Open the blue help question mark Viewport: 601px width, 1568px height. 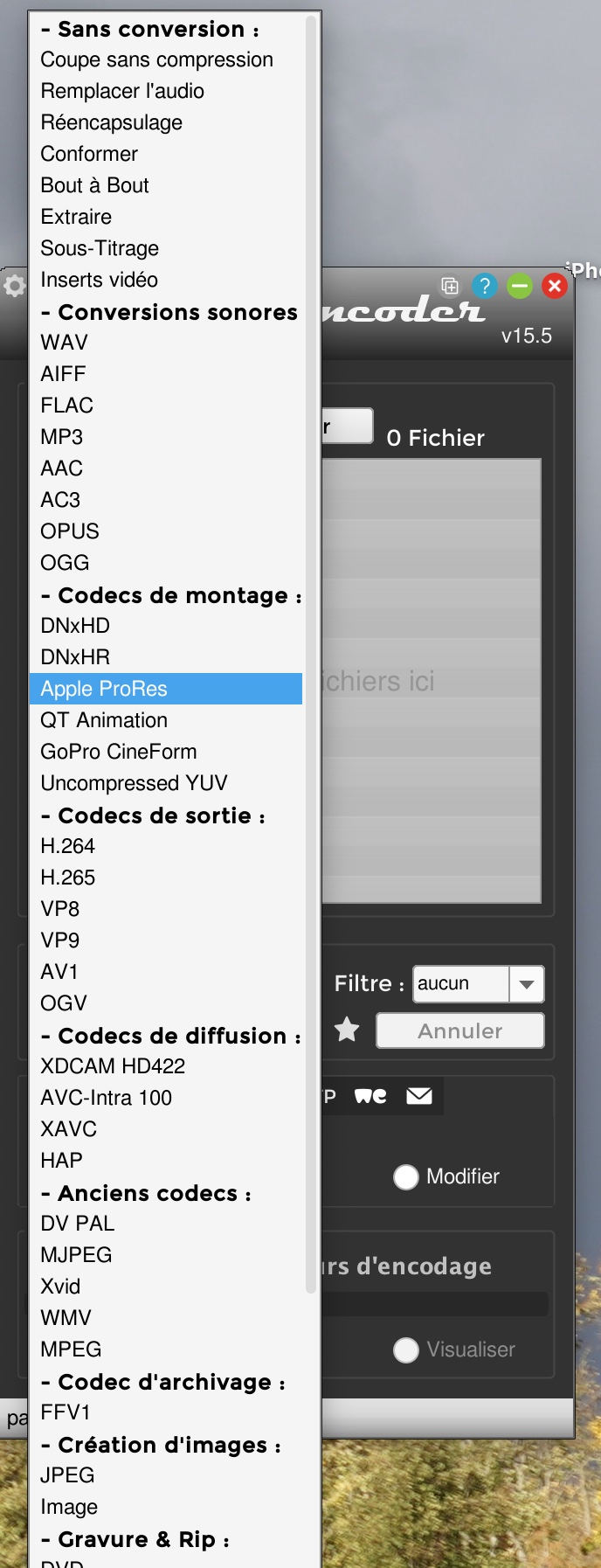coord(484,286)
